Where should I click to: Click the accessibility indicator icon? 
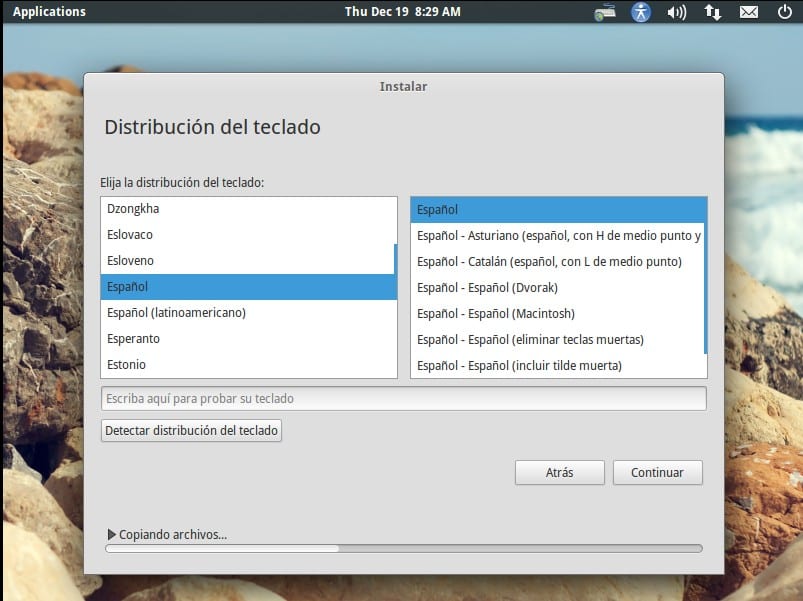coord(640,12)
